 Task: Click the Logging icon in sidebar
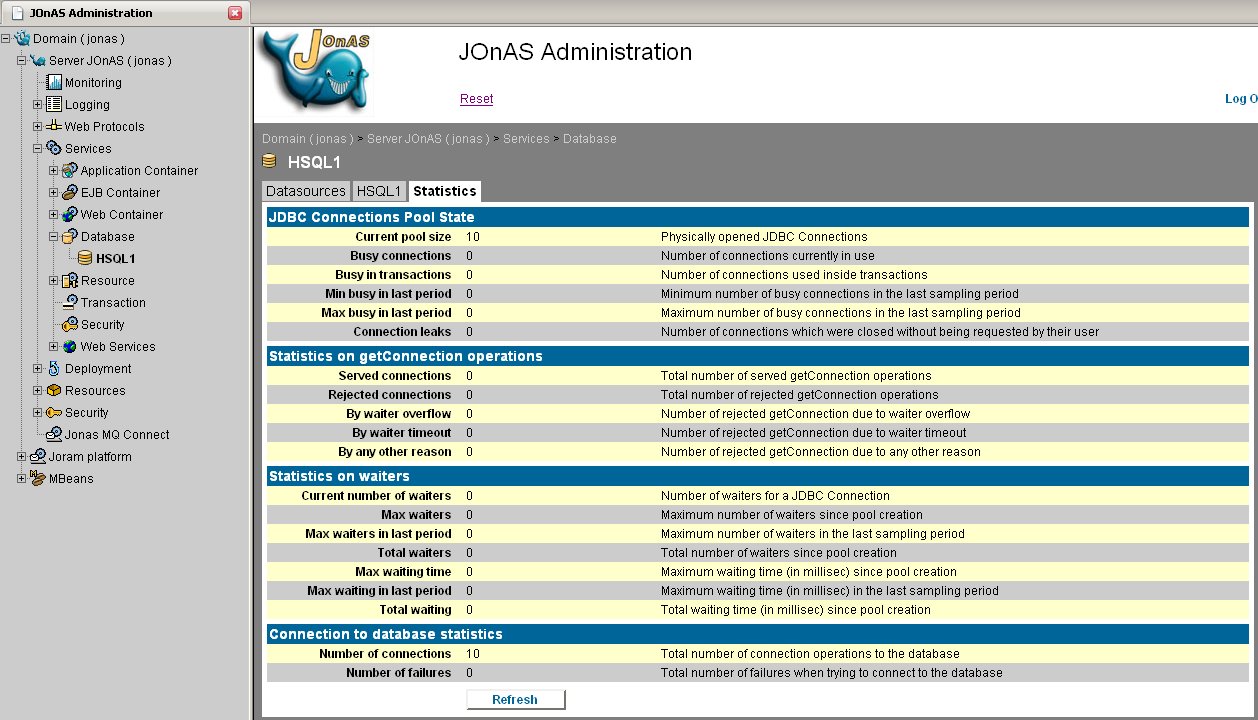point(54,105)
